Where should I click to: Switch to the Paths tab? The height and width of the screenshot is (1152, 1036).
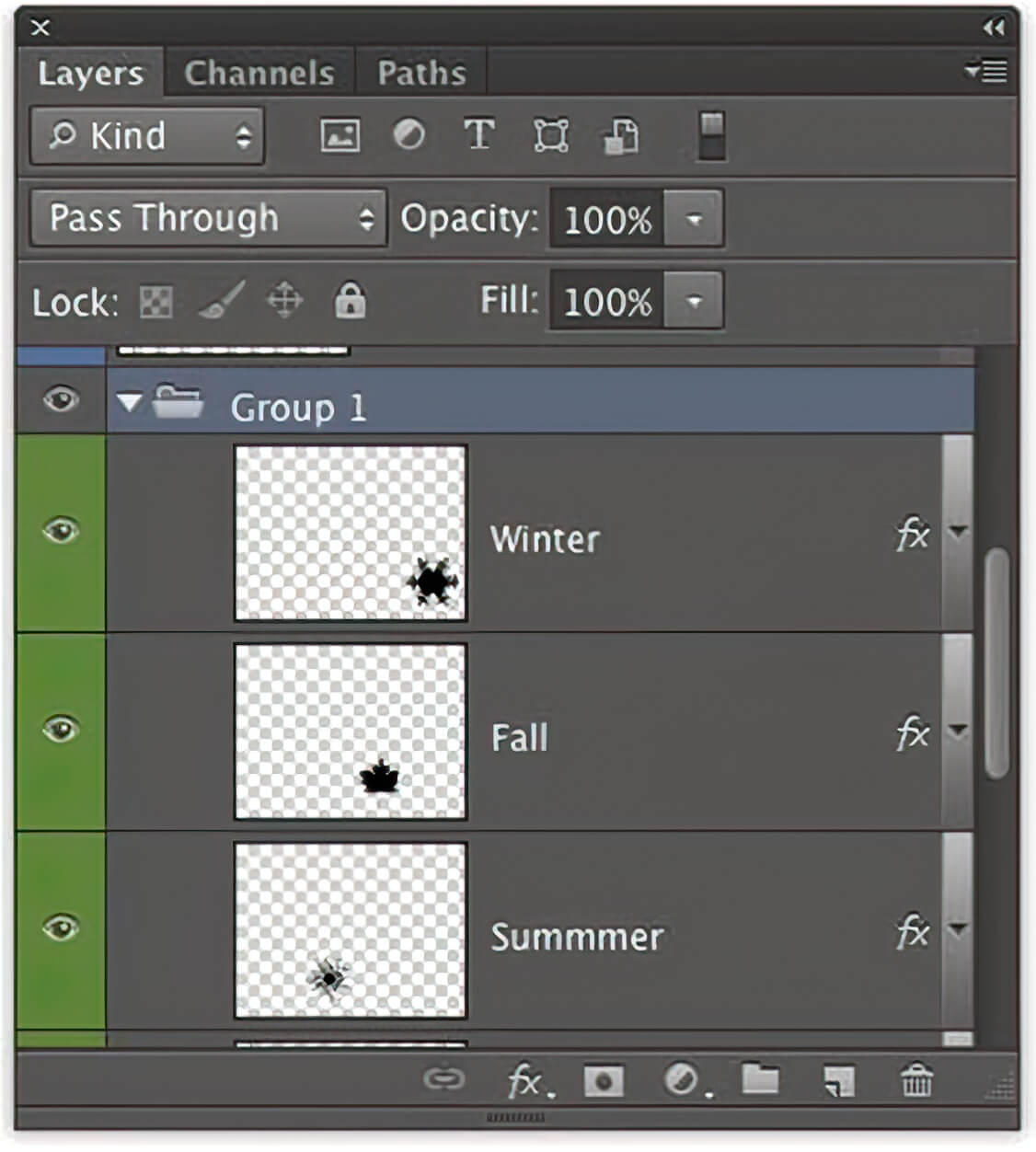[421, 73]
